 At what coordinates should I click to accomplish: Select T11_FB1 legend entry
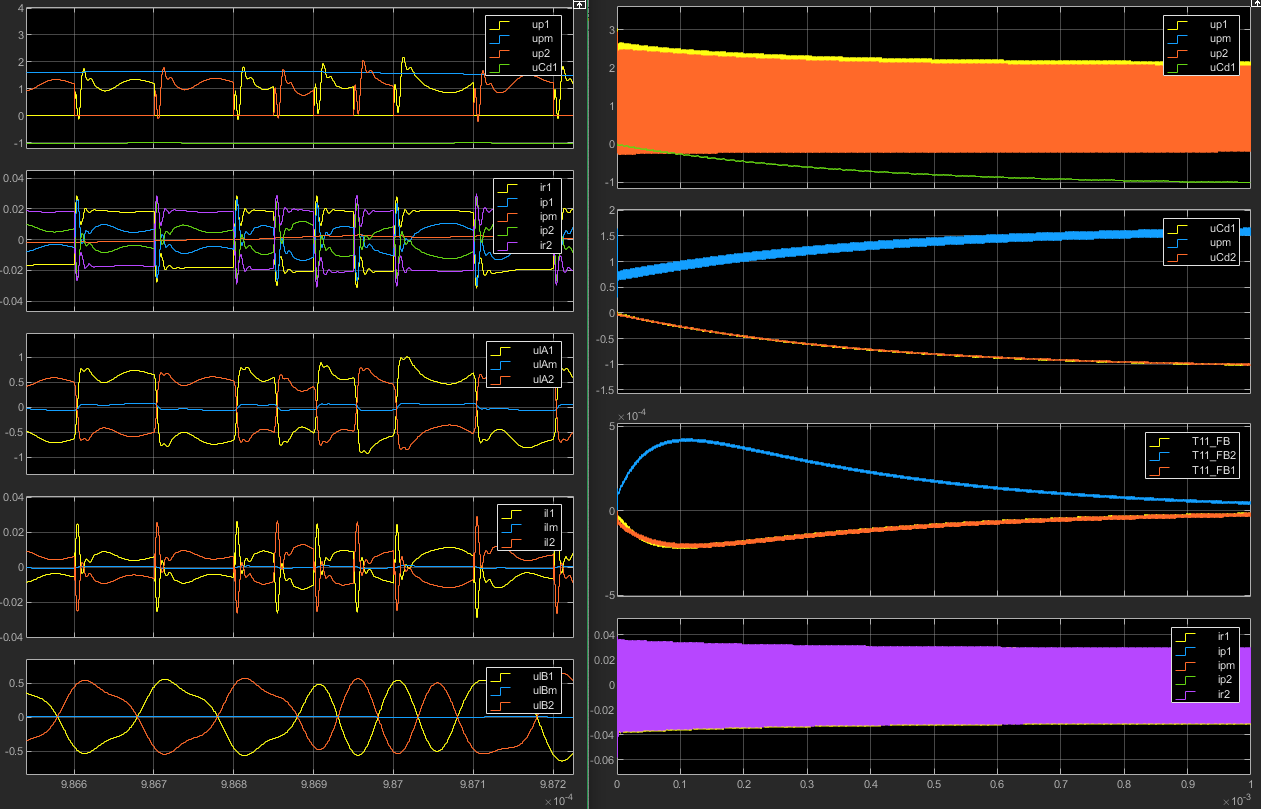1212,470
